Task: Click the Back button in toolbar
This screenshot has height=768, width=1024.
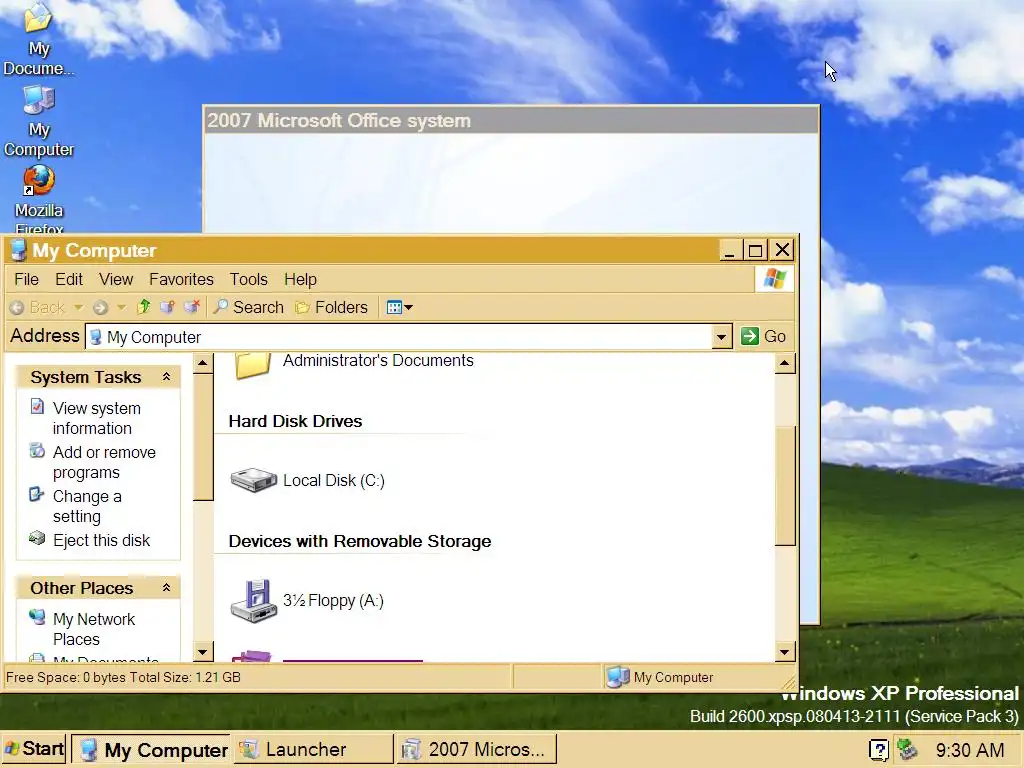Action: point(39,308)
